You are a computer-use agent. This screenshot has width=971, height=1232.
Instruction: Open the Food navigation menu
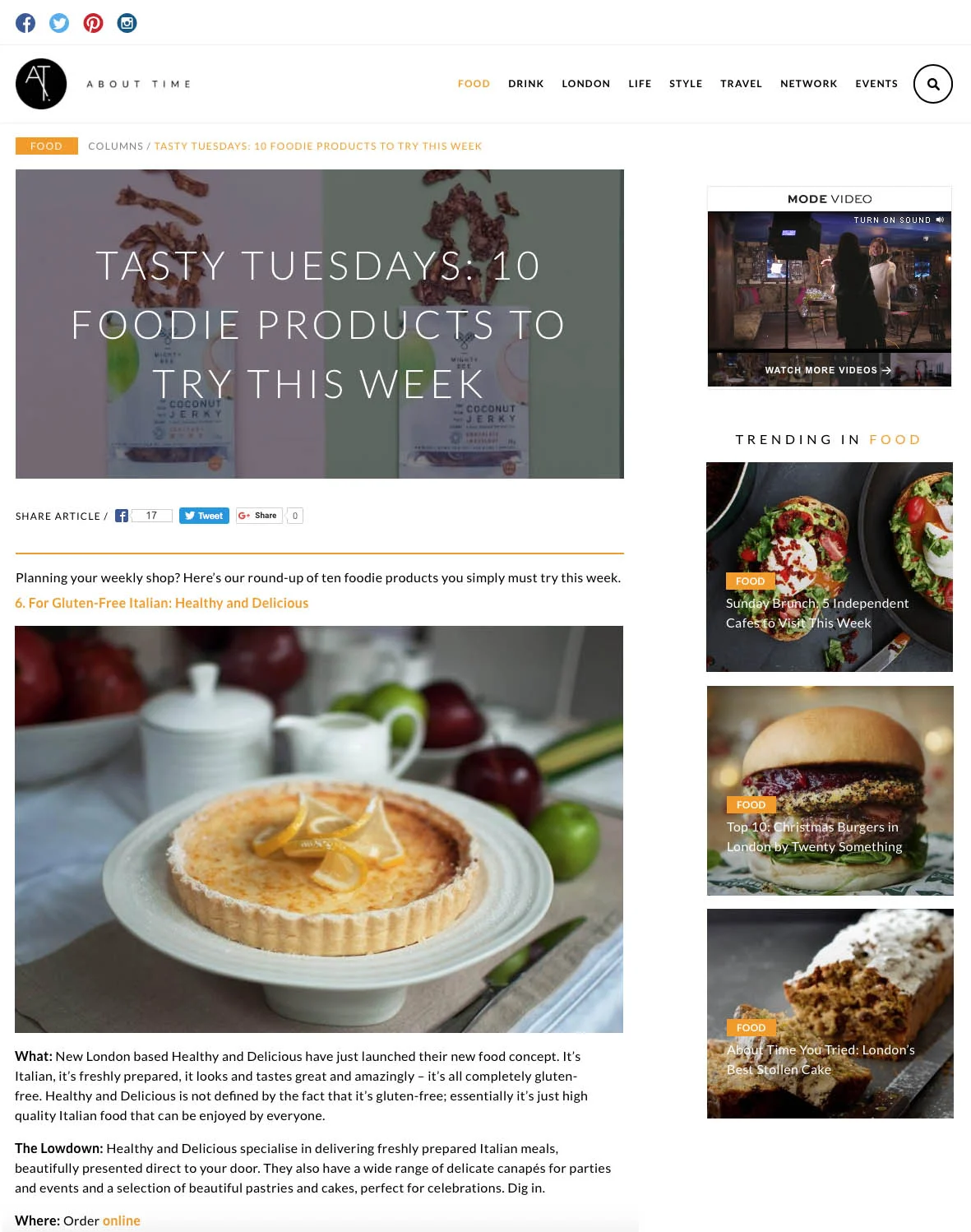coord(474,84)
